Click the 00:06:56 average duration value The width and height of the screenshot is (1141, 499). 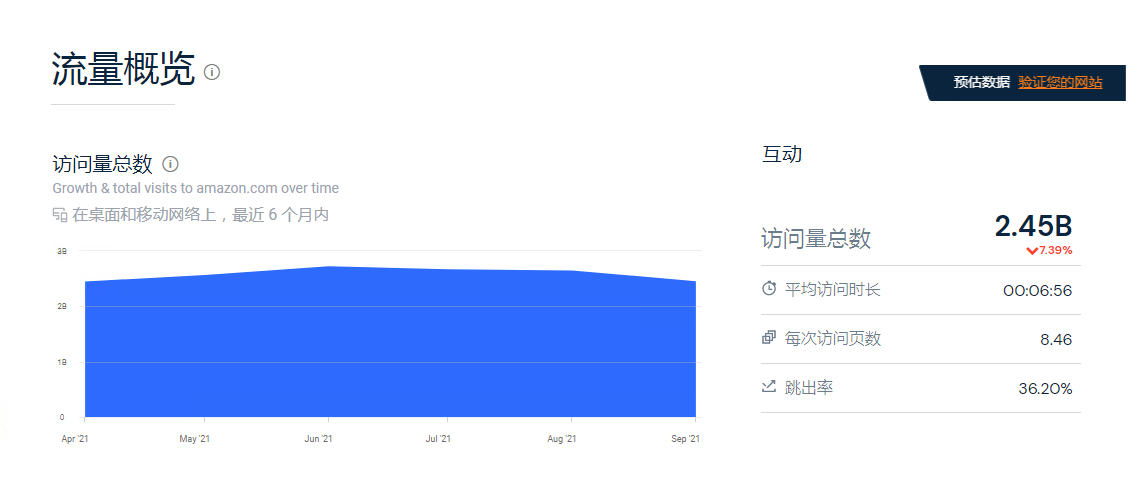tap(1038, 291)
